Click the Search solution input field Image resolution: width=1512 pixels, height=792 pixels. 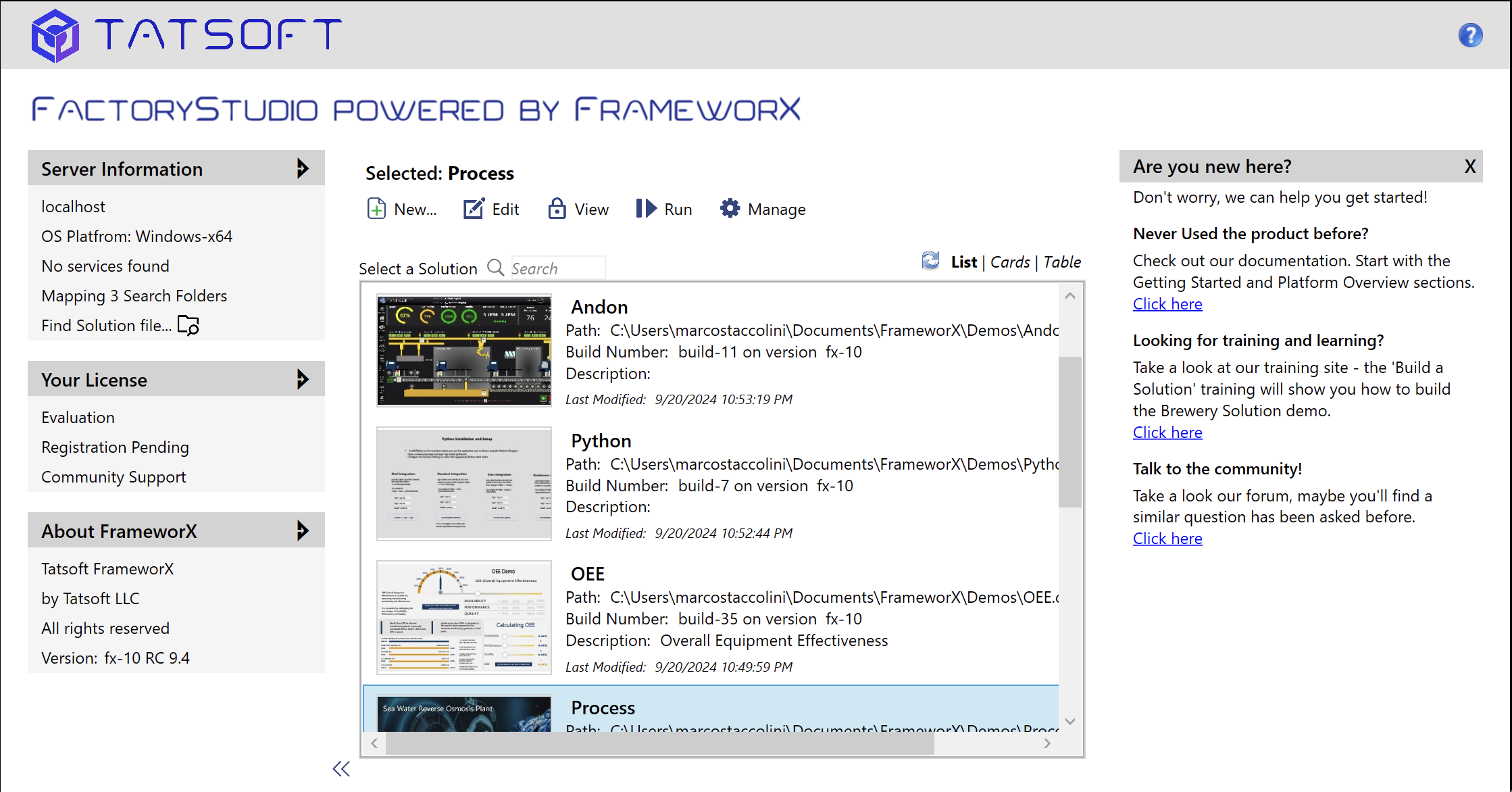tap(557, 268)
